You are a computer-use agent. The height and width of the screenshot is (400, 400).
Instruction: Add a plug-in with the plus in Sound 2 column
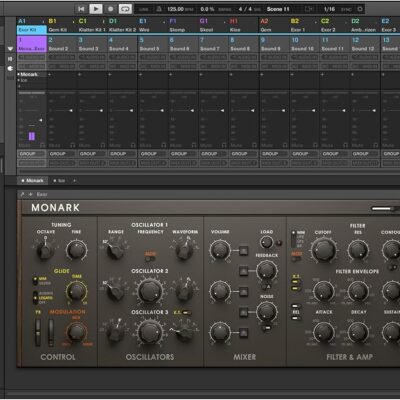coord(49,74)
